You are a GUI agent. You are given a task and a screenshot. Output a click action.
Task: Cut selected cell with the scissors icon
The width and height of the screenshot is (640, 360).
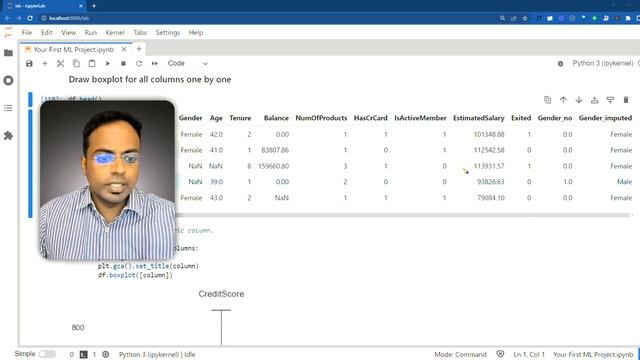pyautogui.click(x=60, y=64)
